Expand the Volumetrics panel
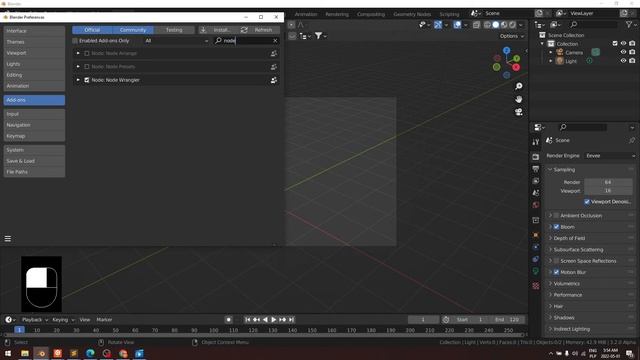Screen dimensions: 640x360 [567, 284]
